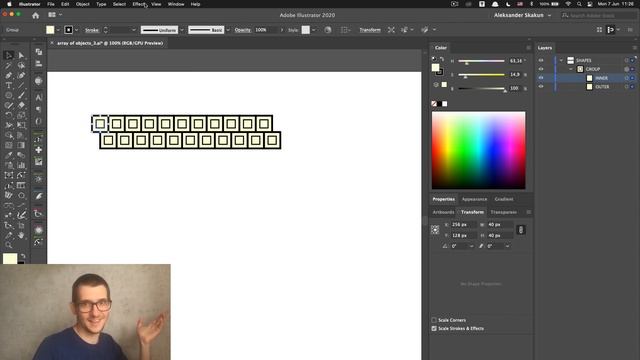
Task: Switch to the Gradient tab
Action: click(504, 199)
